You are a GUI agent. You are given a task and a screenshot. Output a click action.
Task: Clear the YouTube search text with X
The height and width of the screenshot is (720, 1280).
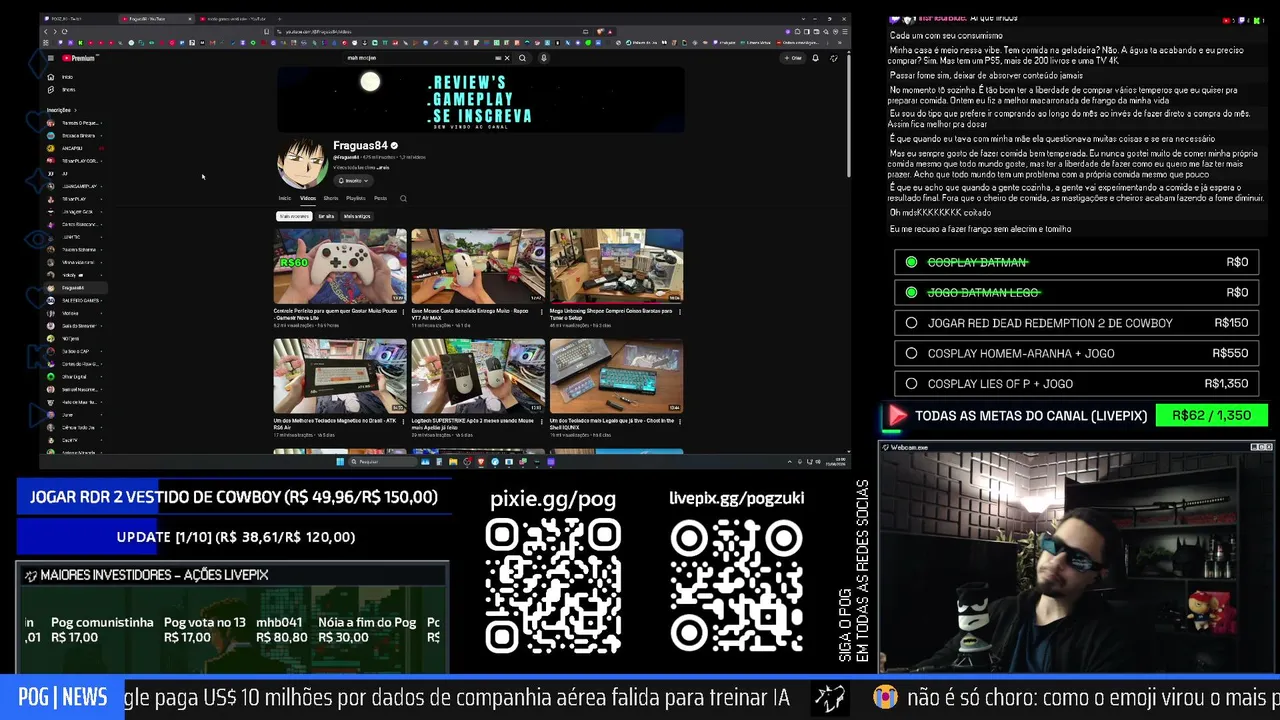506,58
